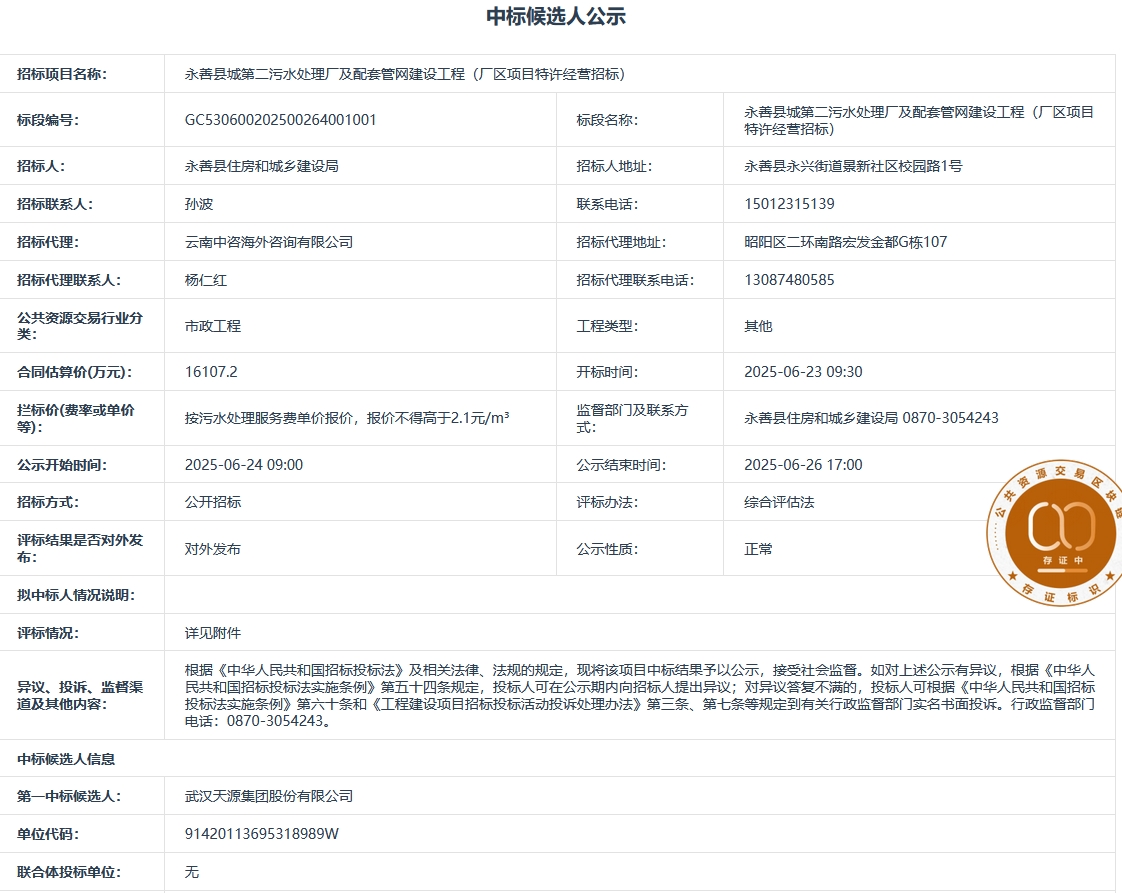Click the evaluation status value 详见附件

(x=213, y=633)
